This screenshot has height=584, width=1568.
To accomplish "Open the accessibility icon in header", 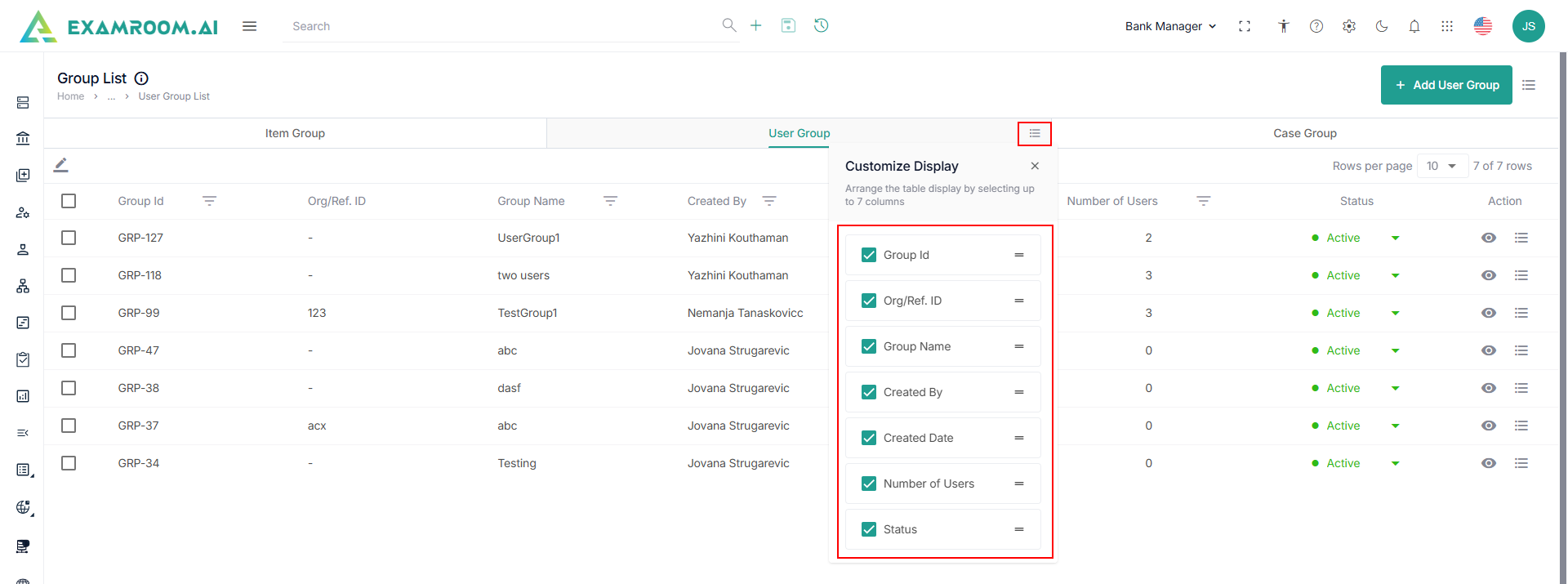I will coord(1283,26).
